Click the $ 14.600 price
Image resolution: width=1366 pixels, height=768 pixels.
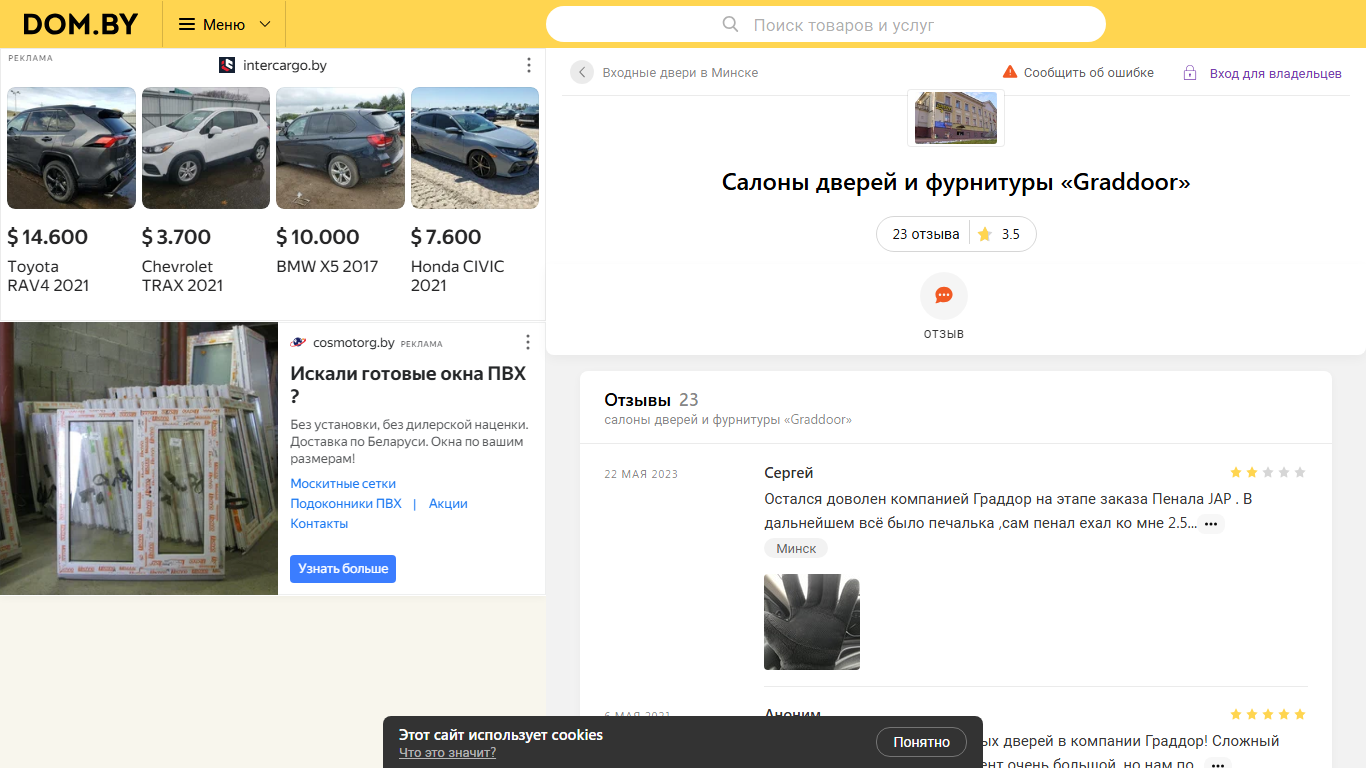pyautogui.click(x=48, y=237)
